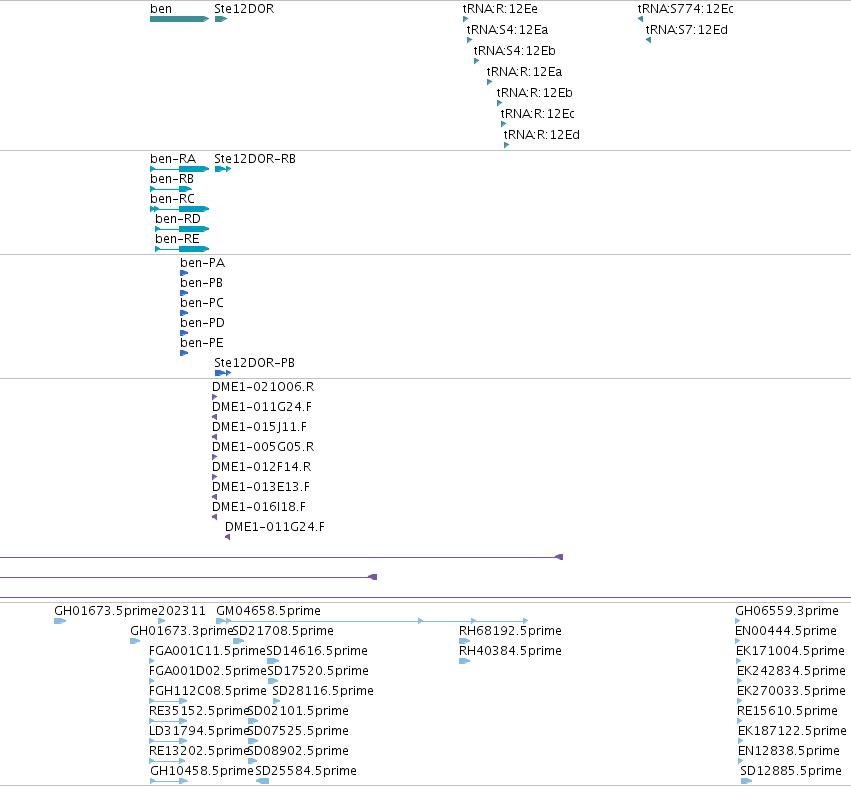
Task: Click DME1-012F14.R feature label
Action: coord(262,467)
